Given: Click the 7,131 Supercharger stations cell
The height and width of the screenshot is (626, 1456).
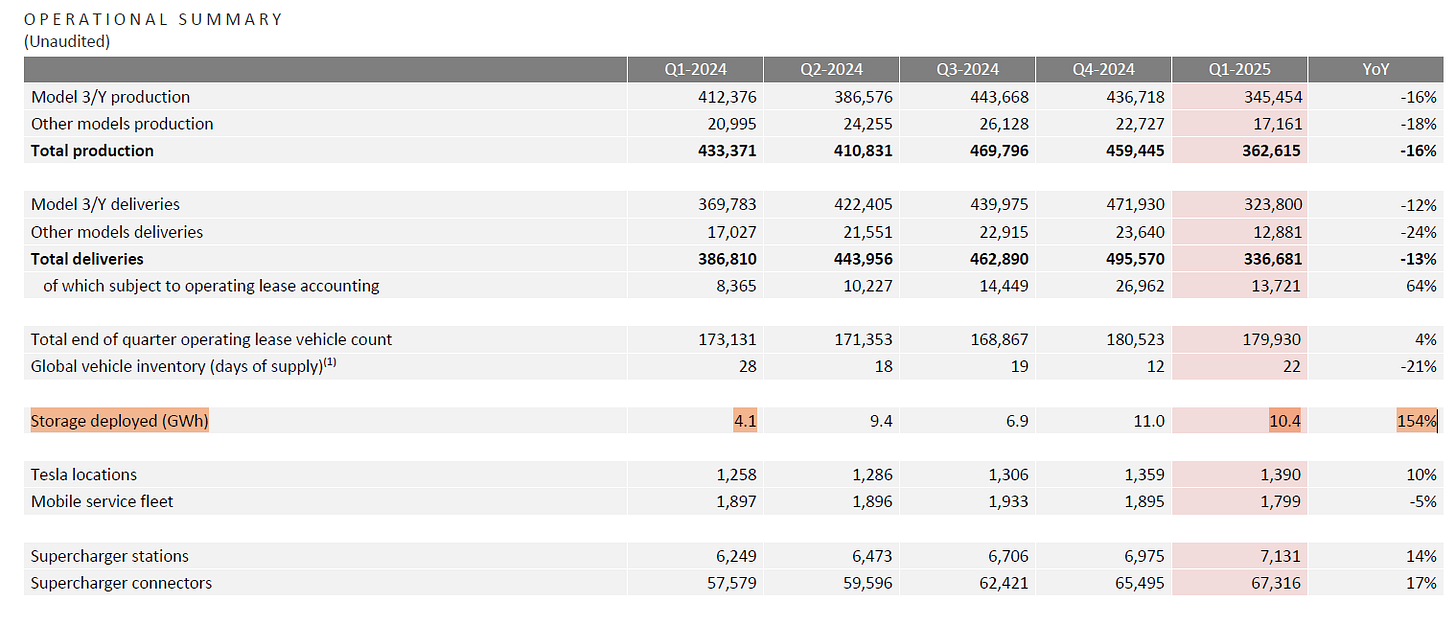Looking at the screenshot, I should [1281, 556].
